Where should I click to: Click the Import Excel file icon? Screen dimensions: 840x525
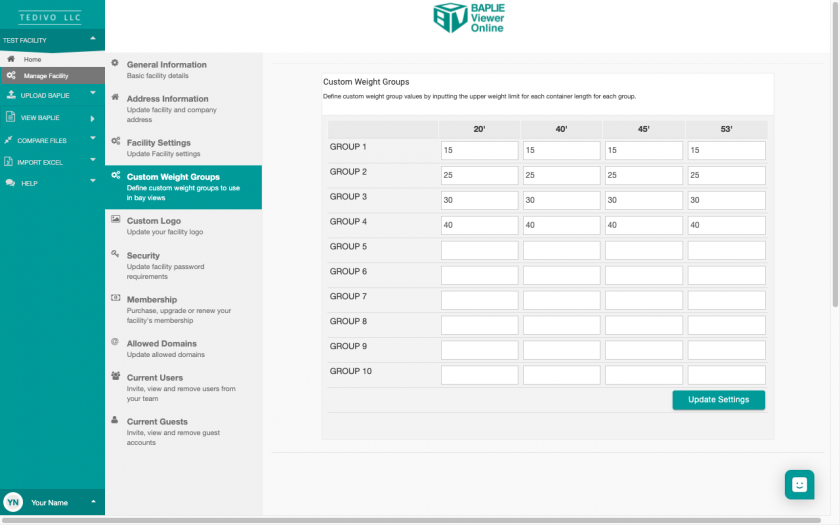8,161
